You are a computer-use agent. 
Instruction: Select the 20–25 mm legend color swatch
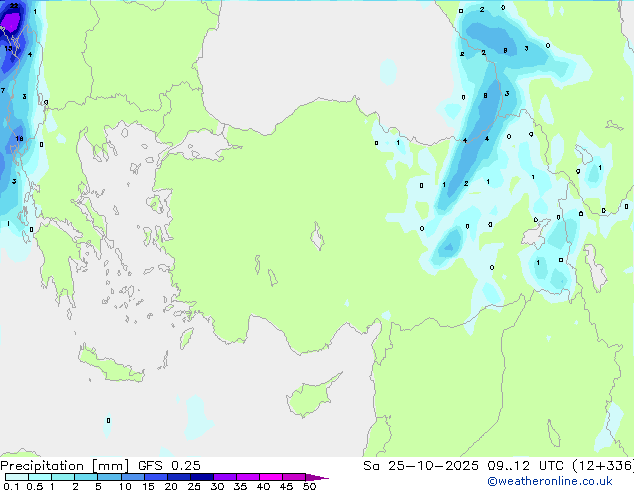179,477
